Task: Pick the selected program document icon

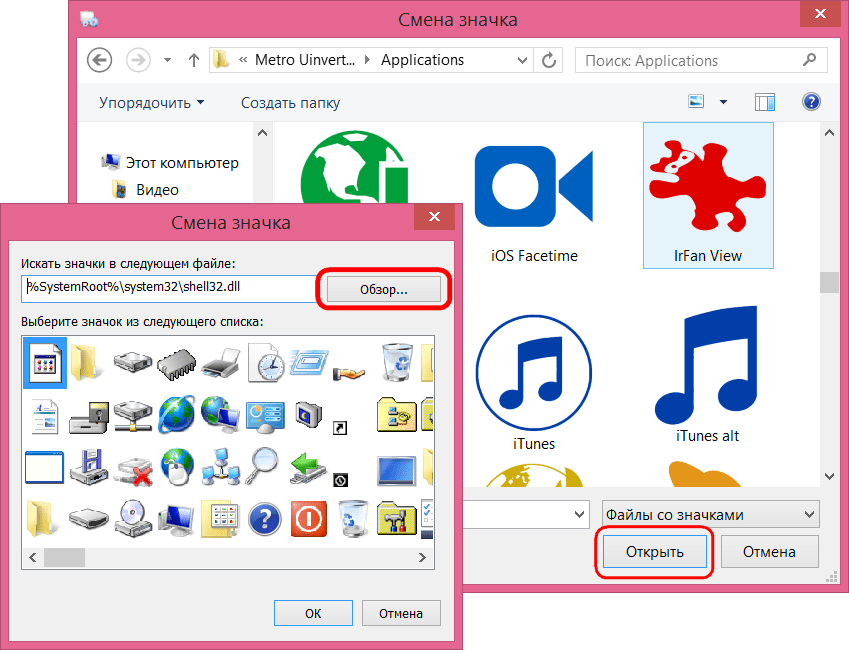Action: click(x=45, y=363)
